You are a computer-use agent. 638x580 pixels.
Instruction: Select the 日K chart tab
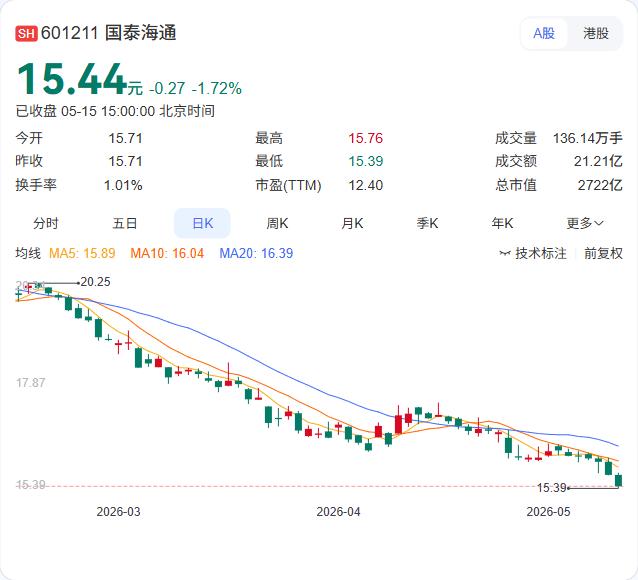tap(202, 223)
